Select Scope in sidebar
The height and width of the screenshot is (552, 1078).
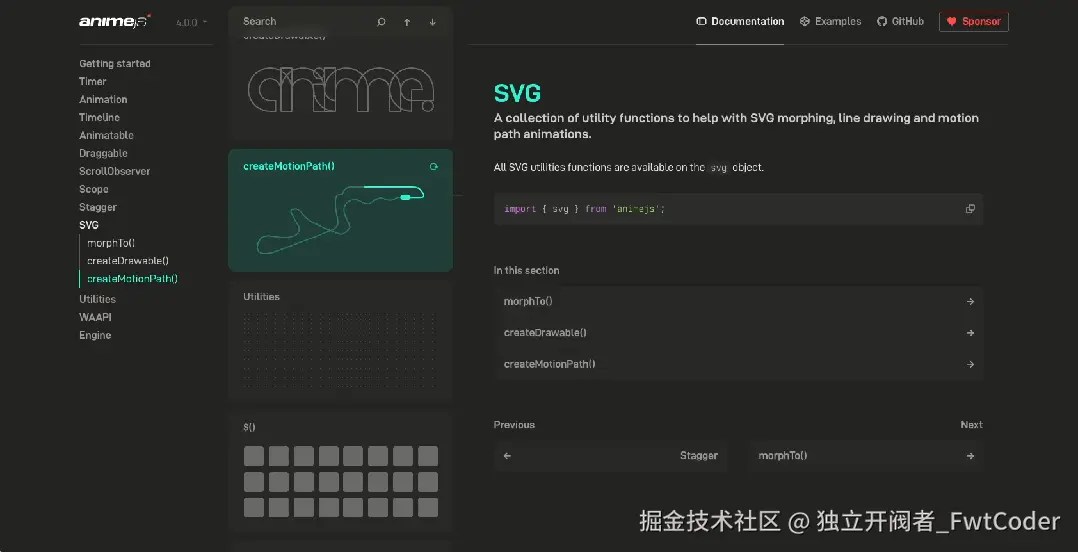pos(94,189)
